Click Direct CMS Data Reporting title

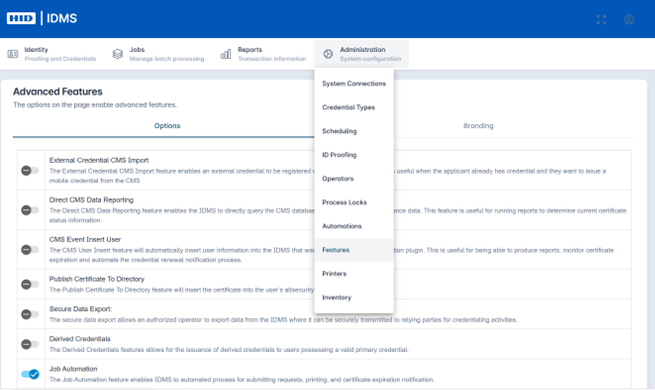point(91,200)
